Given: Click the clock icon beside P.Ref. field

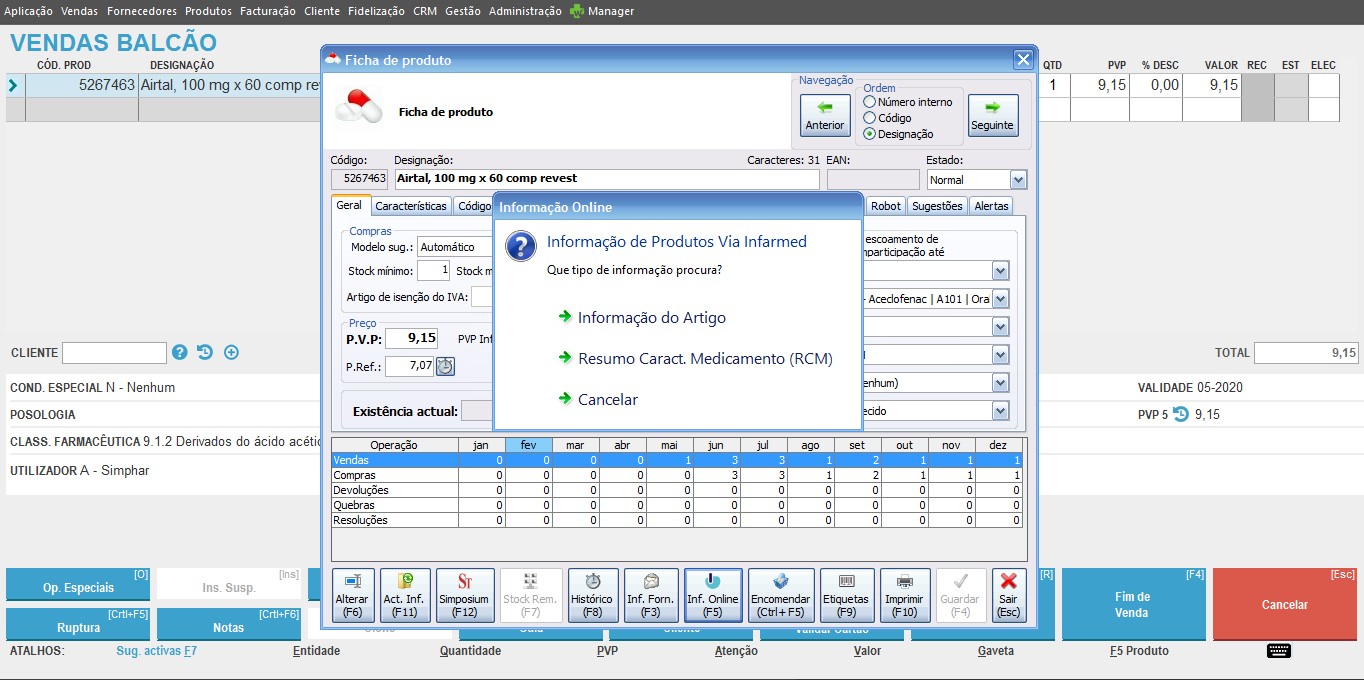Looking at the screenshot, I should point(445,366).
